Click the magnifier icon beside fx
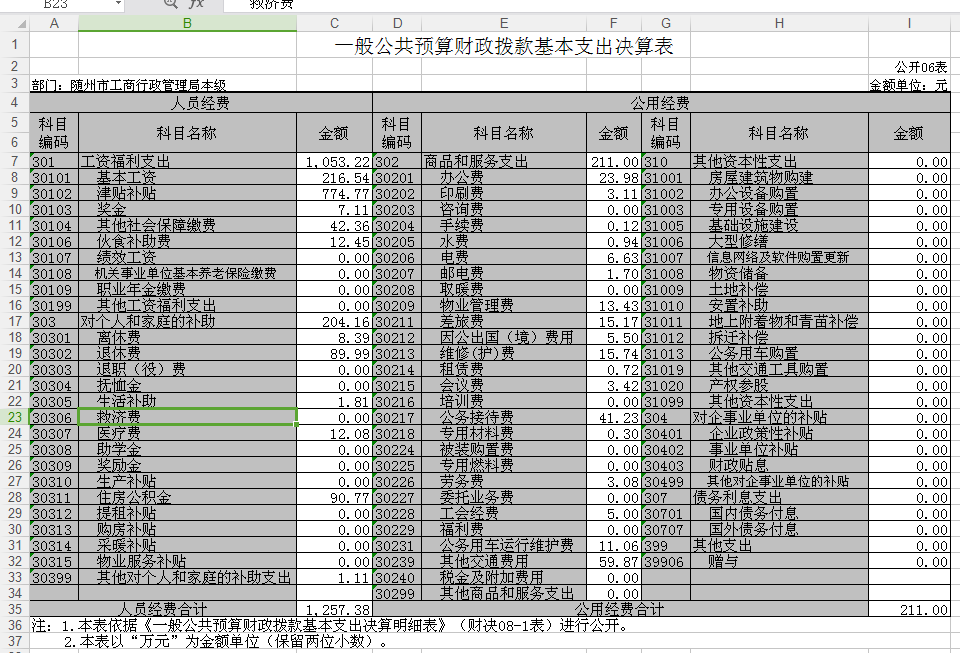 click(x=170, y=4)
